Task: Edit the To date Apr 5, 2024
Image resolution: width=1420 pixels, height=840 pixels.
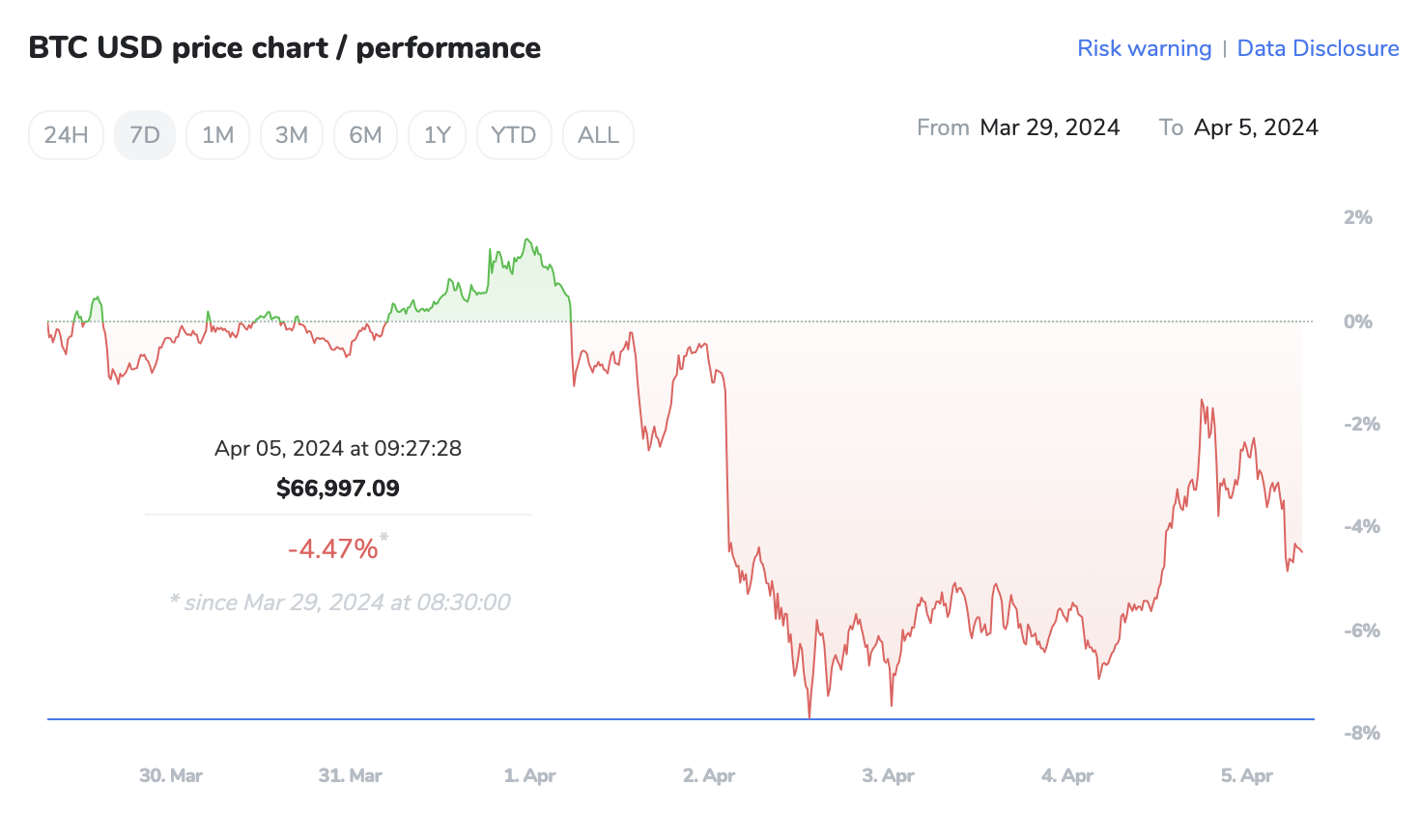Action: point(1256,127)
